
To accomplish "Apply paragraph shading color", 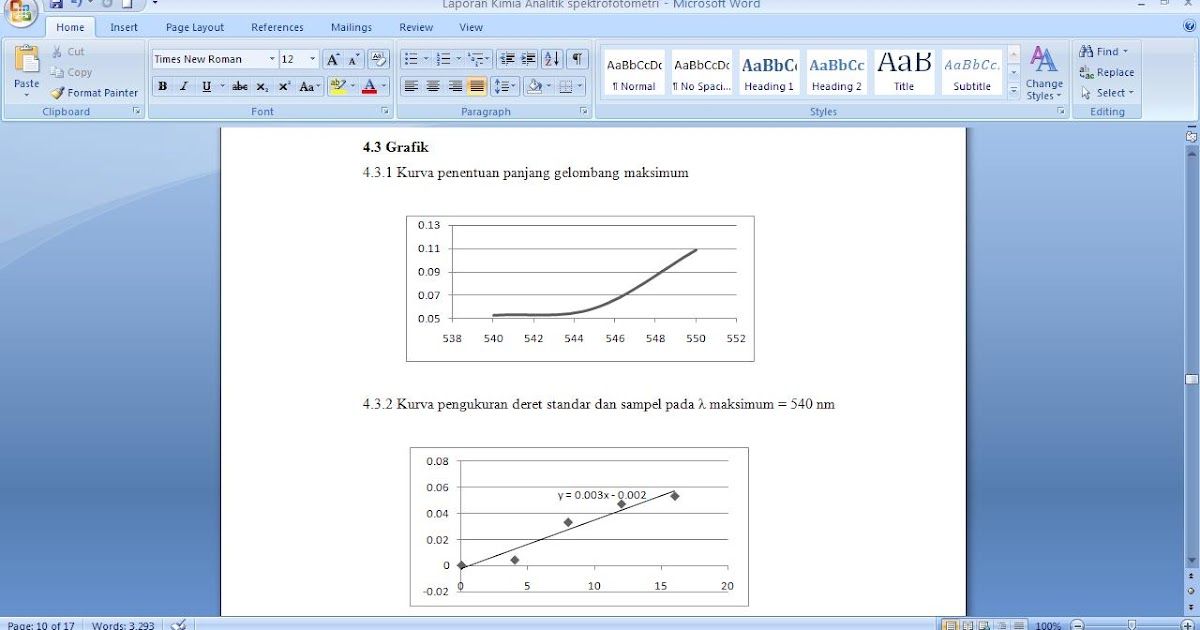I will (x=534, y=87).
